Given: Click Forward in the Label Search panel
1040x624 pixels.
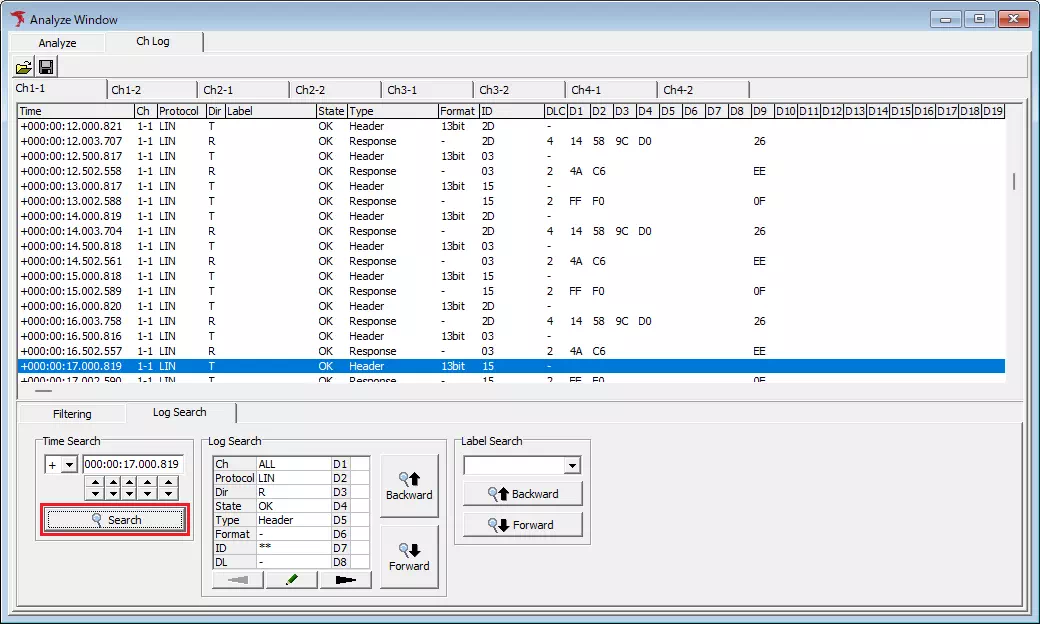Looking at the screenshot, I should click(x=522, y=524).
